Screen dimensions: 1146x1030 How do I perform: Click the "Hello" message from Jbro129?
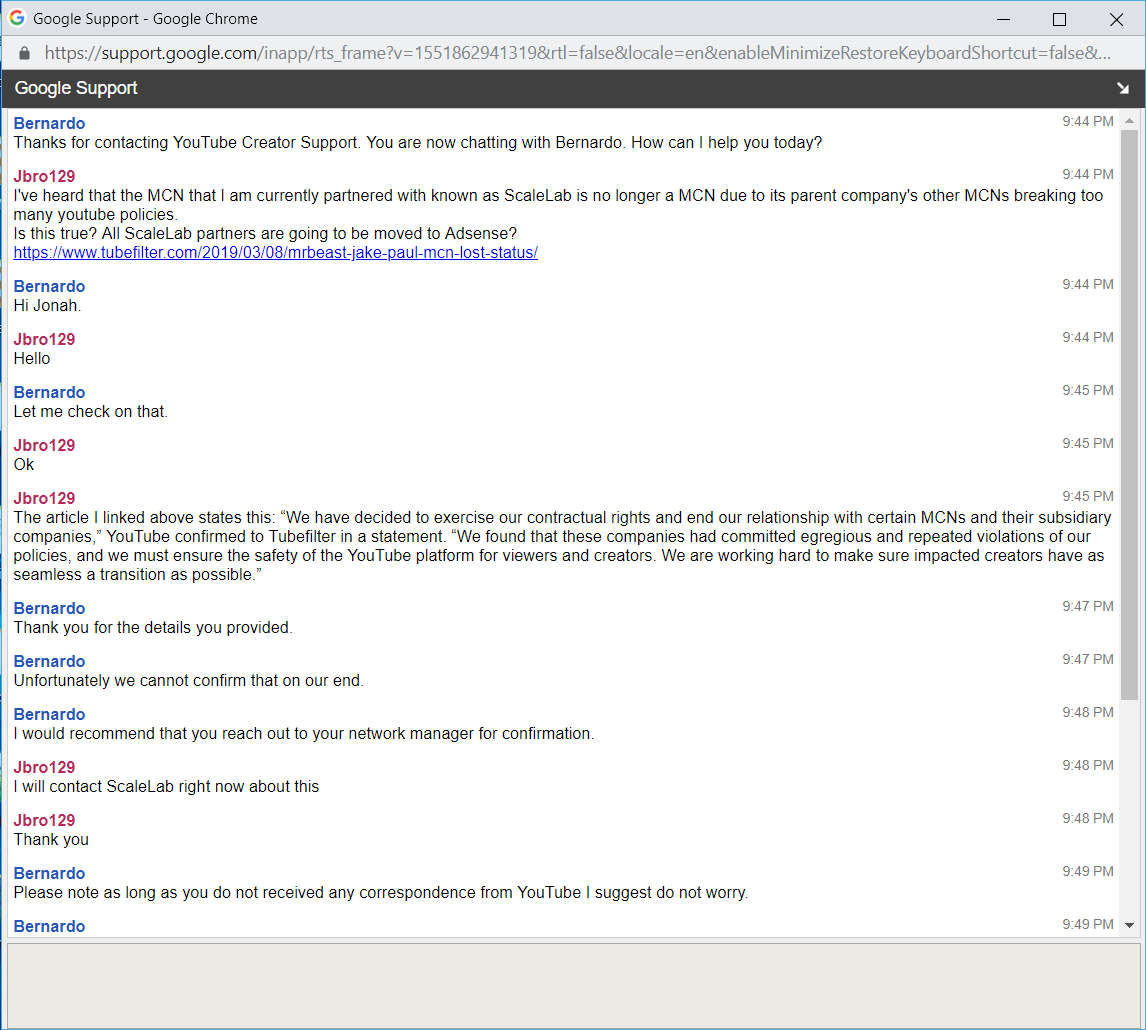coord(31,359)
